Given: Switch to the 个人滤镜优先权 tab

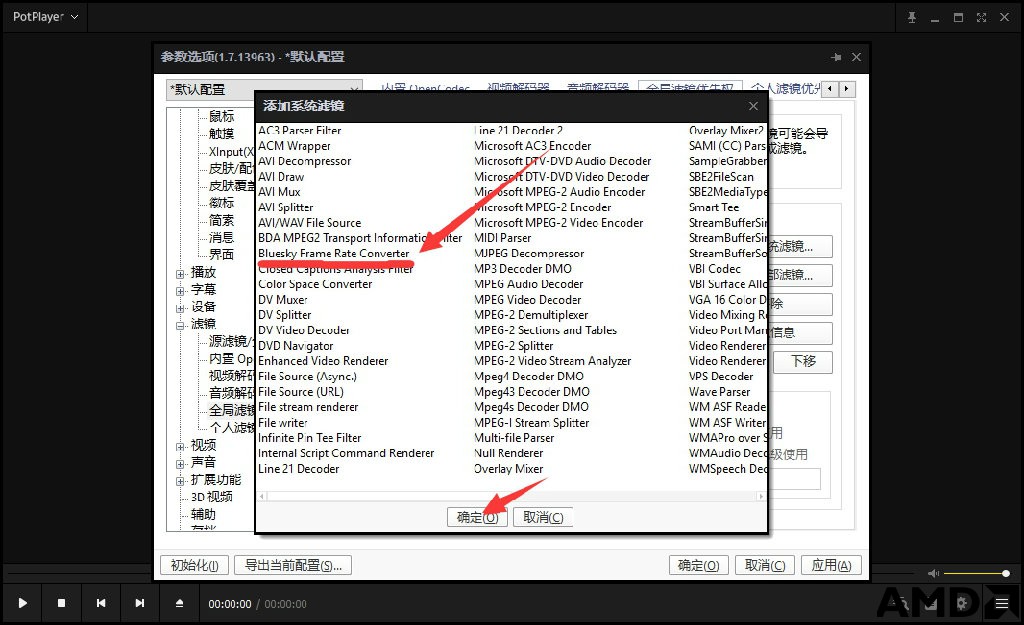Looking at the screenshot, I should [784, 88].
